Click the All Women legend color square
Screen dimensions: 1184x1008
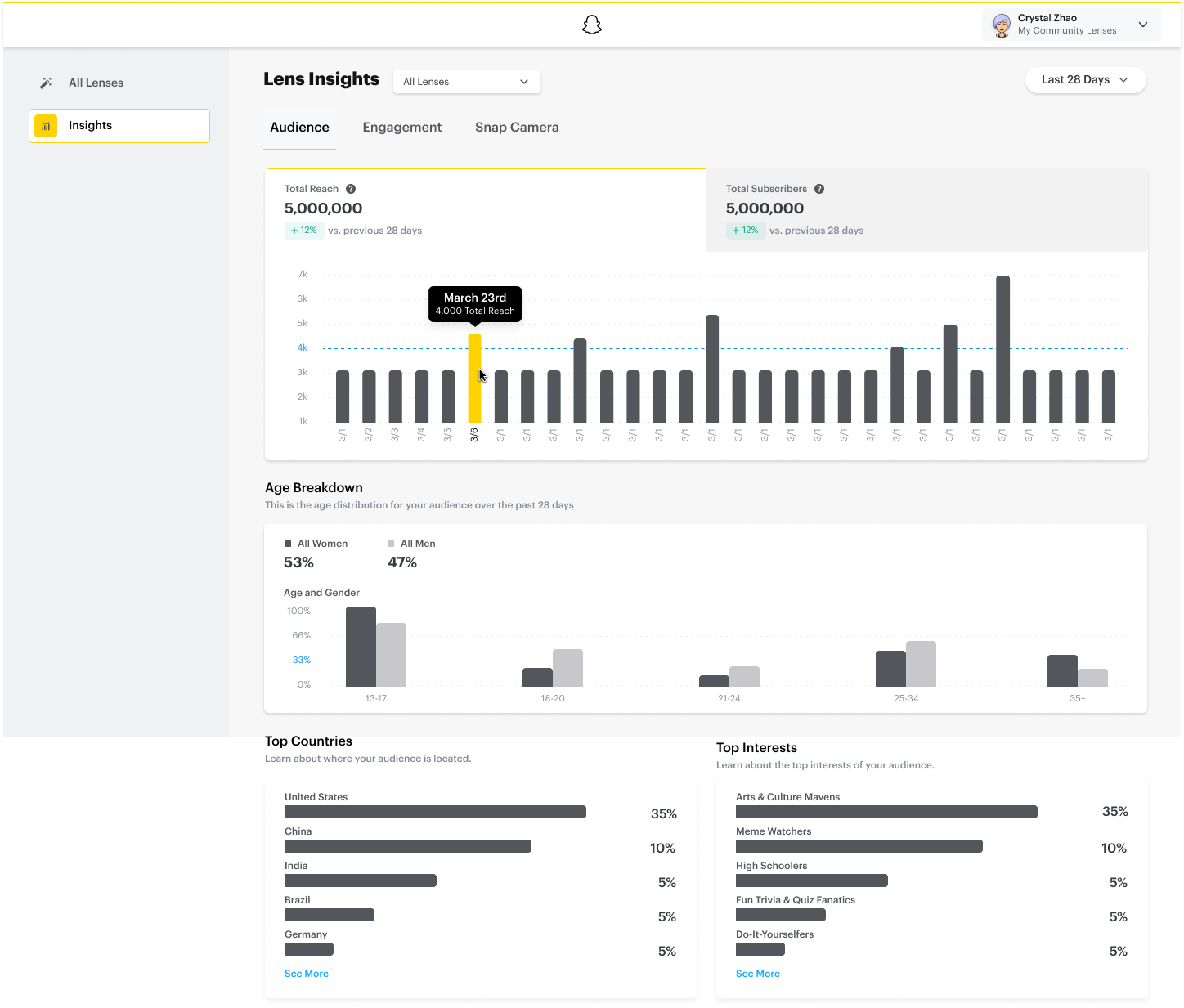coord(287,543)
